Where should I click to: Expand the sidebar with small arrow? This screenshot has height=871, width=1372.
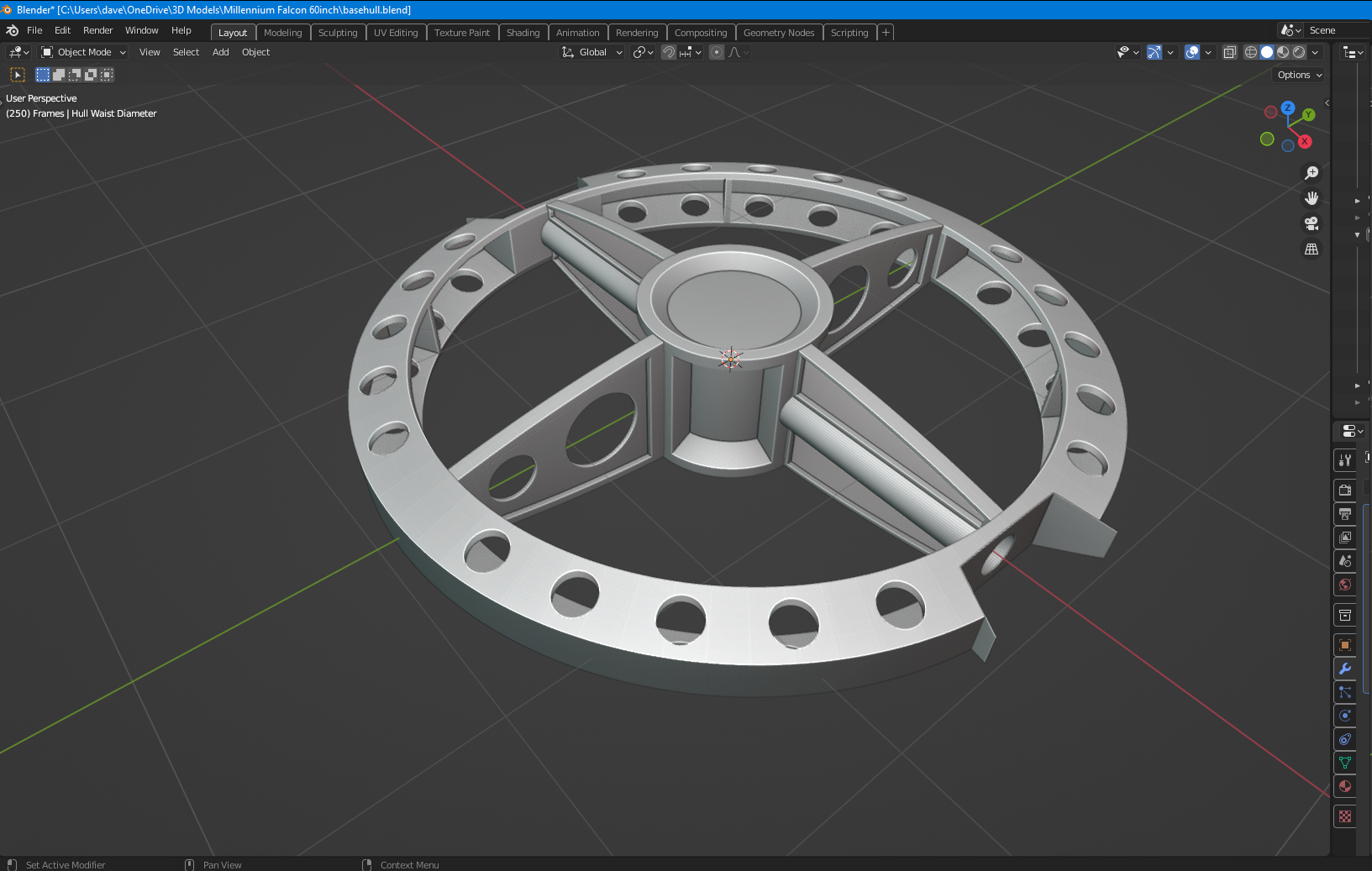[1327, 102]
